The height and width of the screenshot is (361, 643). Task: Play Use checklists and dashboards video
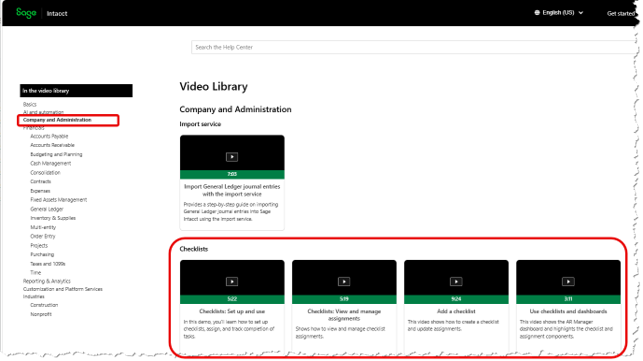[x=568, y=281]
